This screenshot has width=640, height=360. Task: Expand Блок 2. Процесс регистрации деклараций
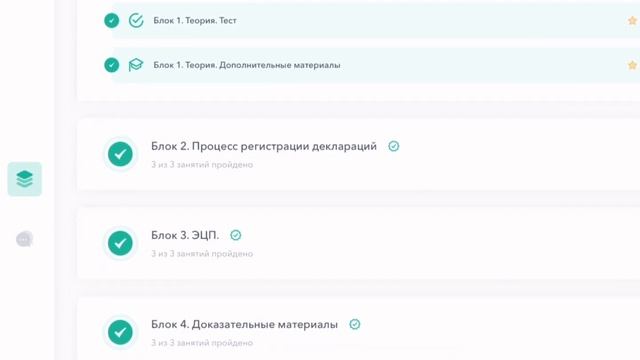(x=264, y=146)
